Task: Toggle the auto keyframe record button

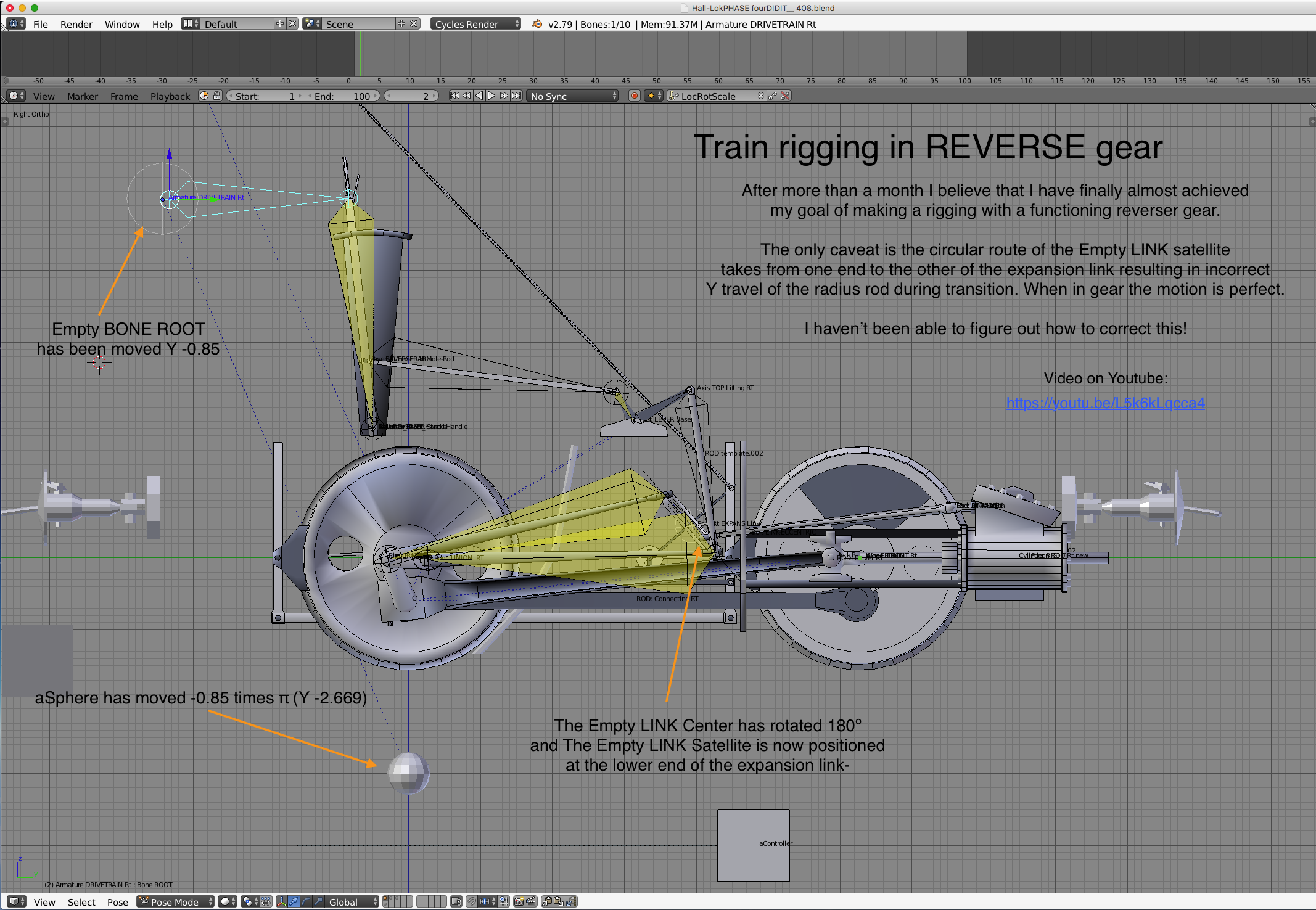Action: click(x=634, y=96)
